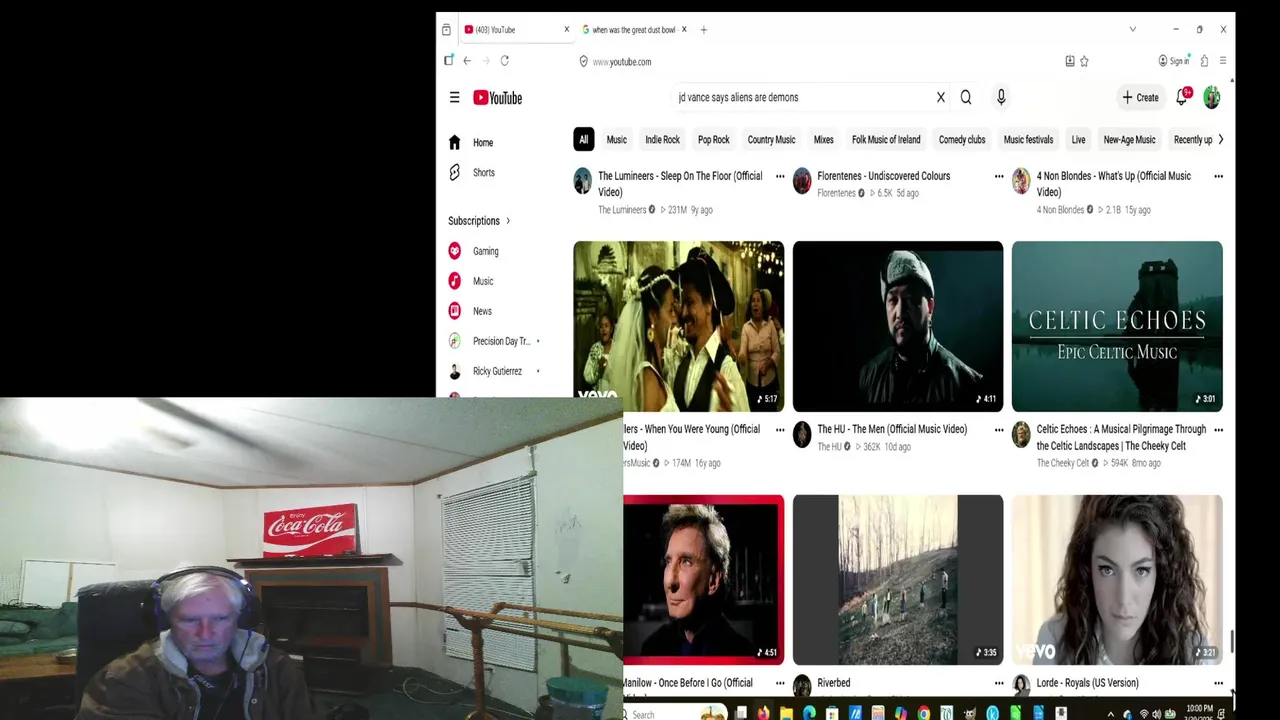Screen dimensions: 1280x720
Task: Open more options for Lorde Royals video
Action: [1218, 683]
